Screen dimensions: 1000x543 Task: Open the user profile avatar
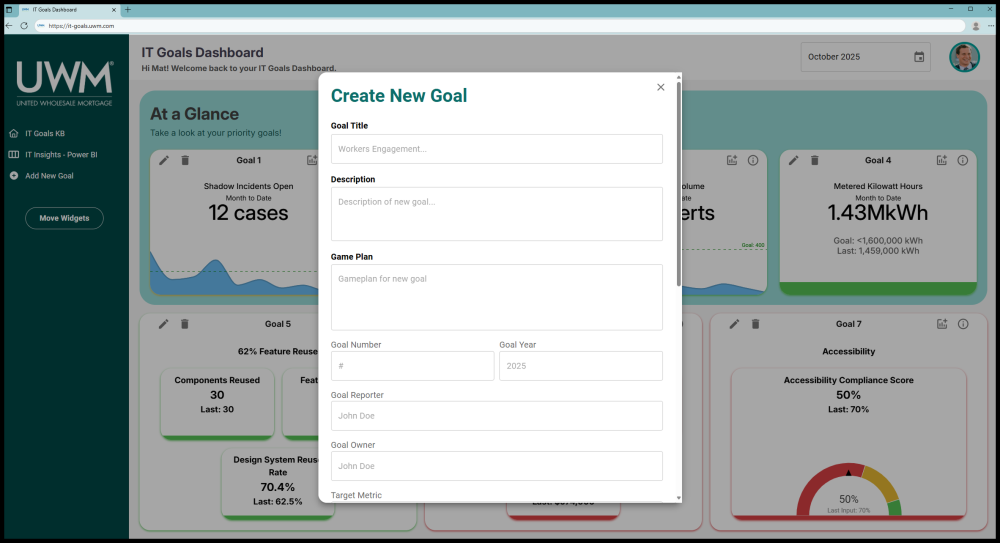pos(964,57)
